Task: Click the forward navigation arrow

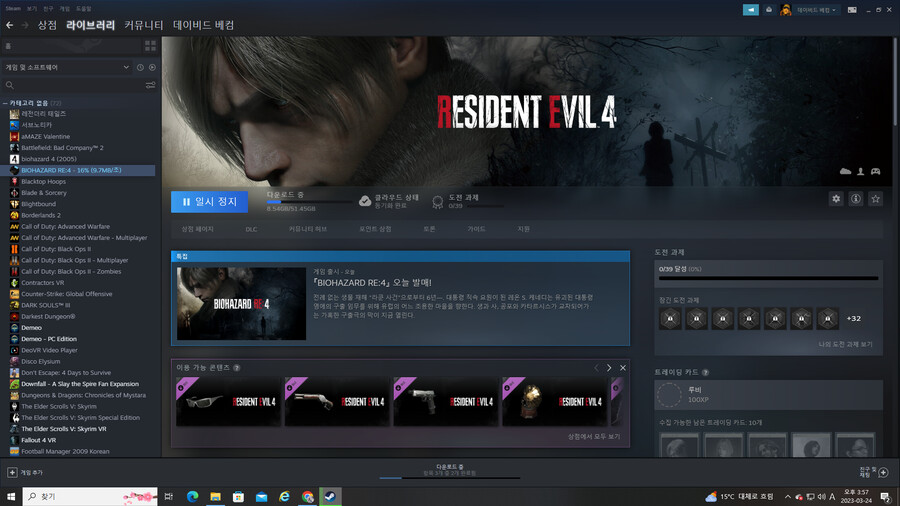Action: pyautogui.click(x=25, y=25)
